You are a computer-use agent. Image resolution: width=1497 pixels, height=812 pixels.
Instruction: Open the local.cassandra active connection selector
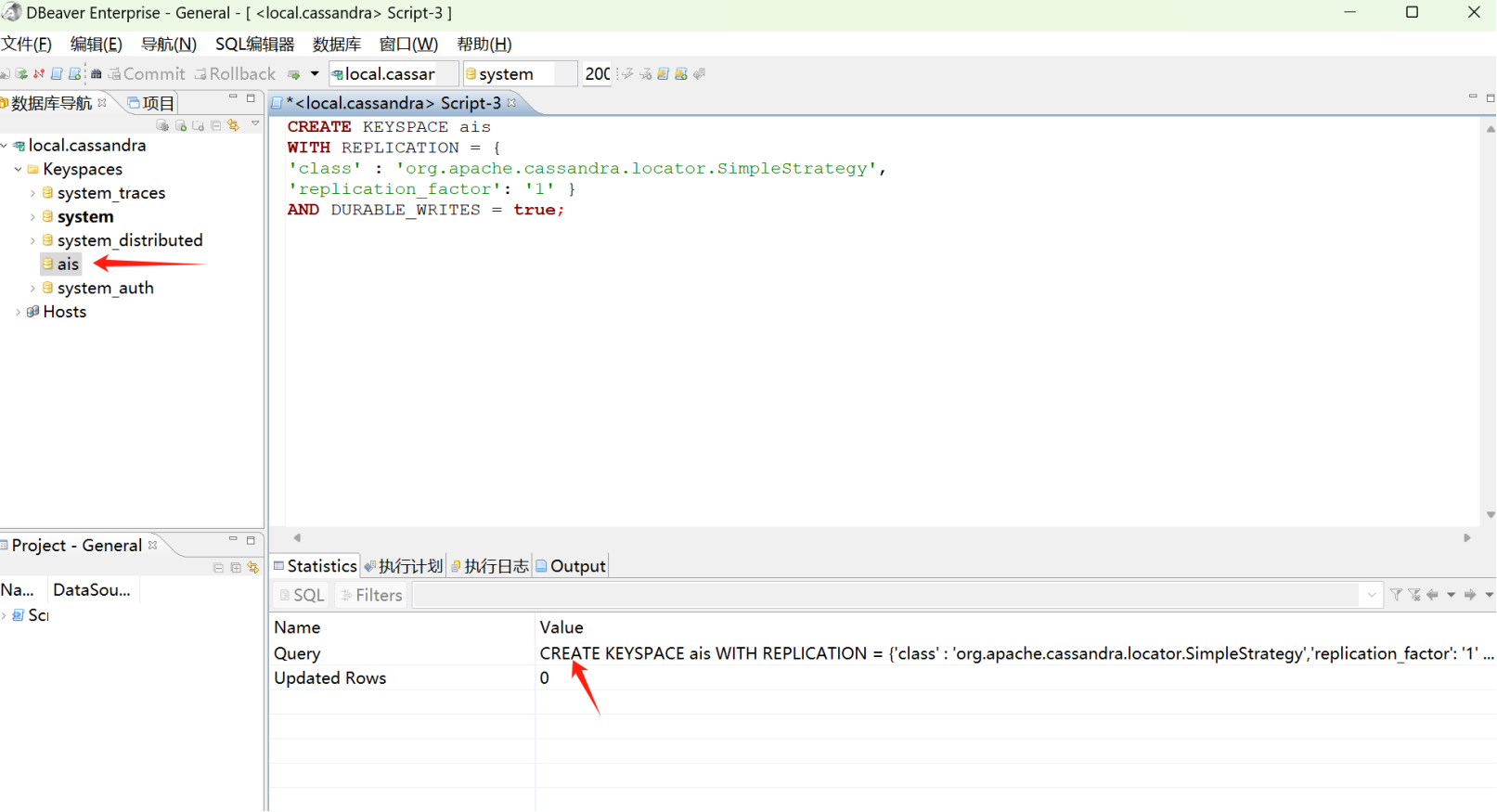(x=394, y=74)
